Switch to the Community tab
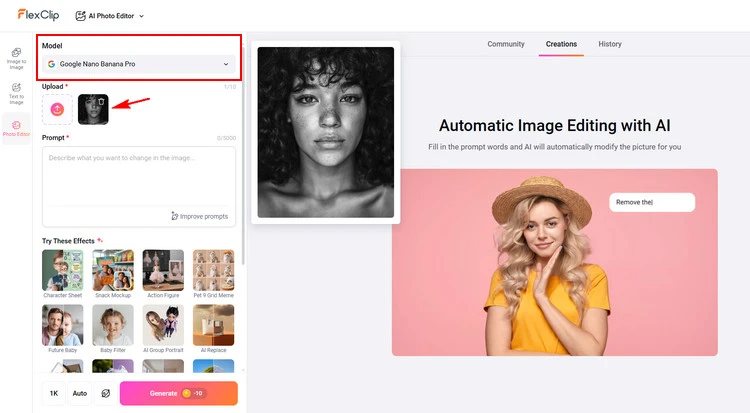 (506, 44)
